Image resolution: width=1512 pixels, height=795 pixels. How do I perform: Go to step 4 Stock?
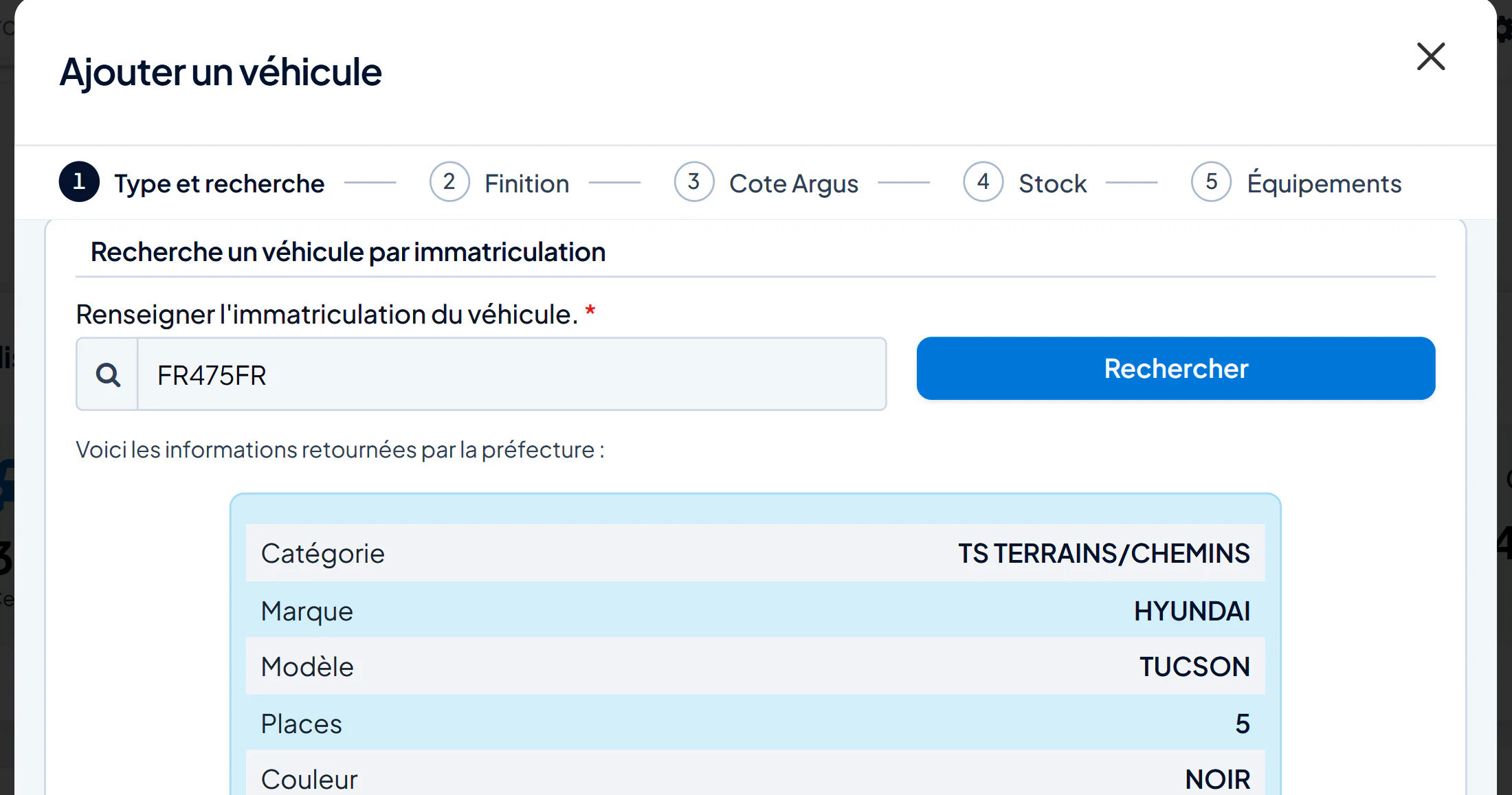pos(1025,182)
